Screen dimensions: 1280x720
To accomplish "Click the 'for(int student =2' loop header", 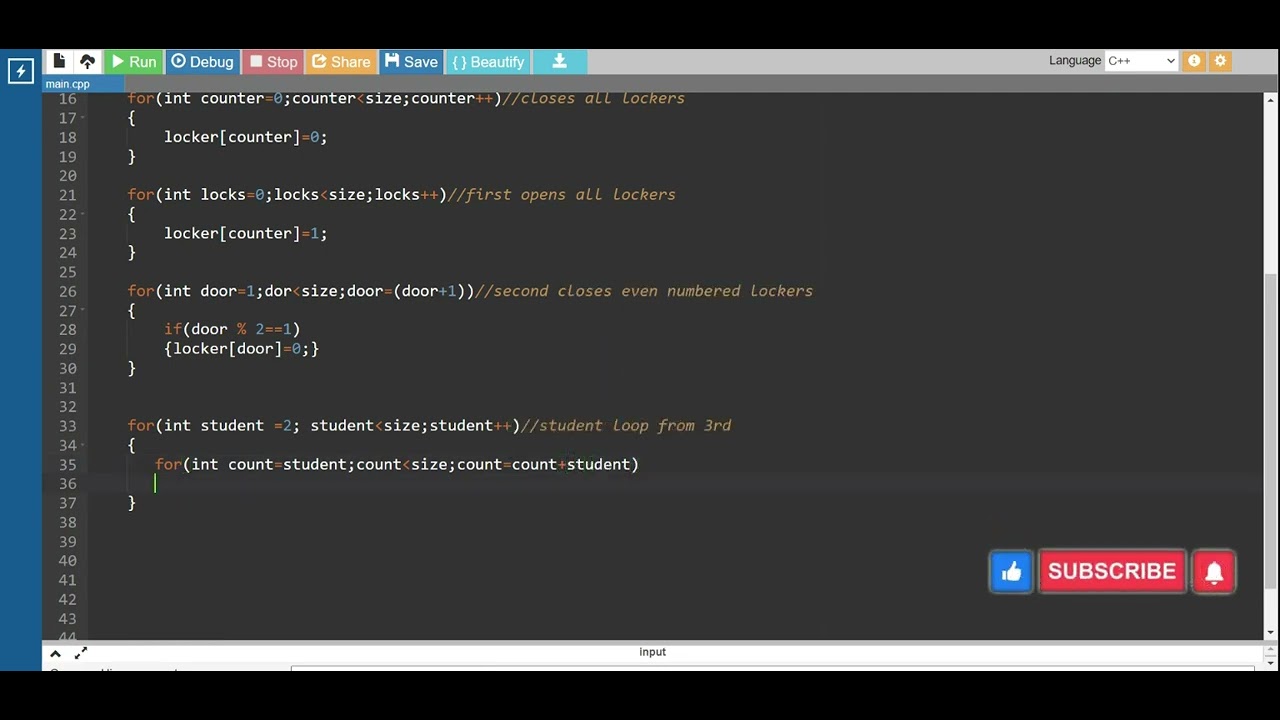I will pyautogui.click(x=324, y=425).
